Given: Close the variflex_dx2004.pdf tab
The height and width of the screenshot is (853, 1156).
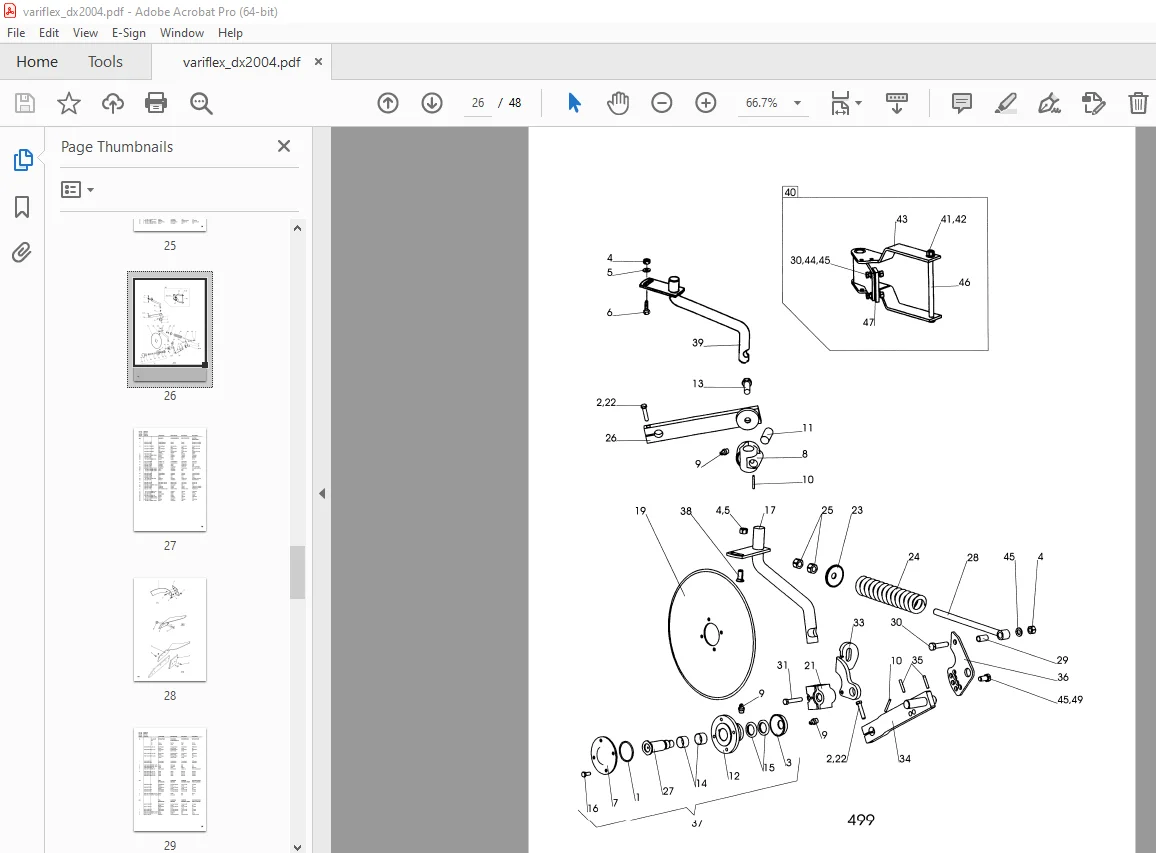Looking at the screenshot, I should (318, 62).
